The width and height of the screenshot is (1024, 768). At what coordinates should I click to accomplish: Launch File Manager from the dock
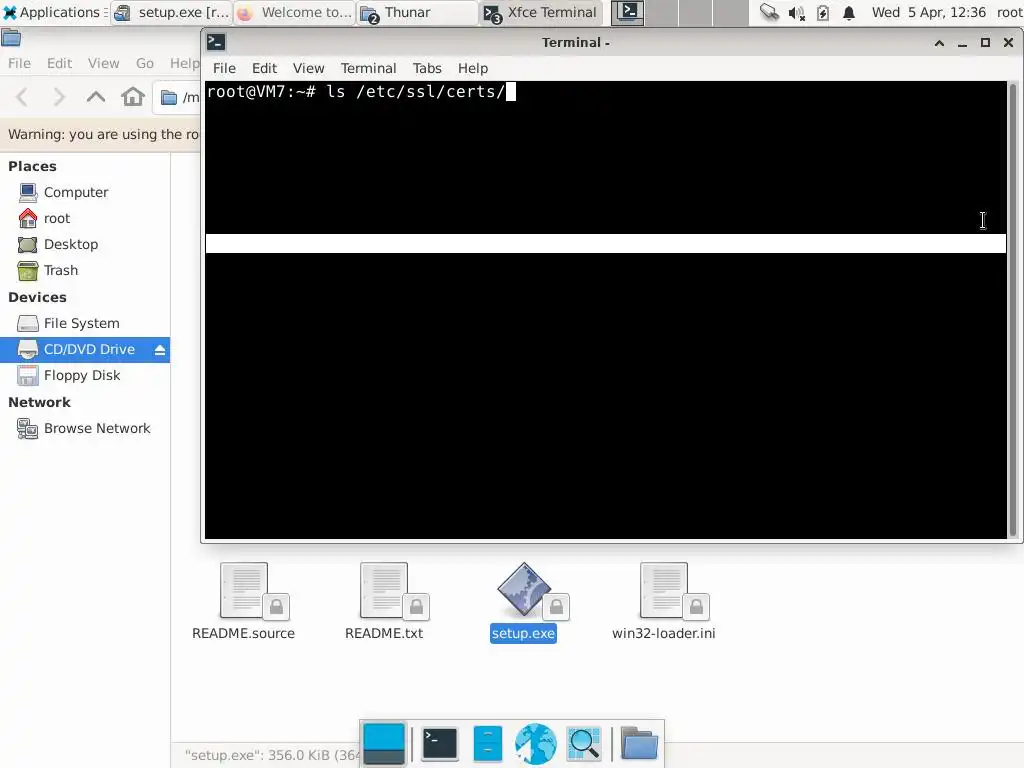(x=488, y=743)
